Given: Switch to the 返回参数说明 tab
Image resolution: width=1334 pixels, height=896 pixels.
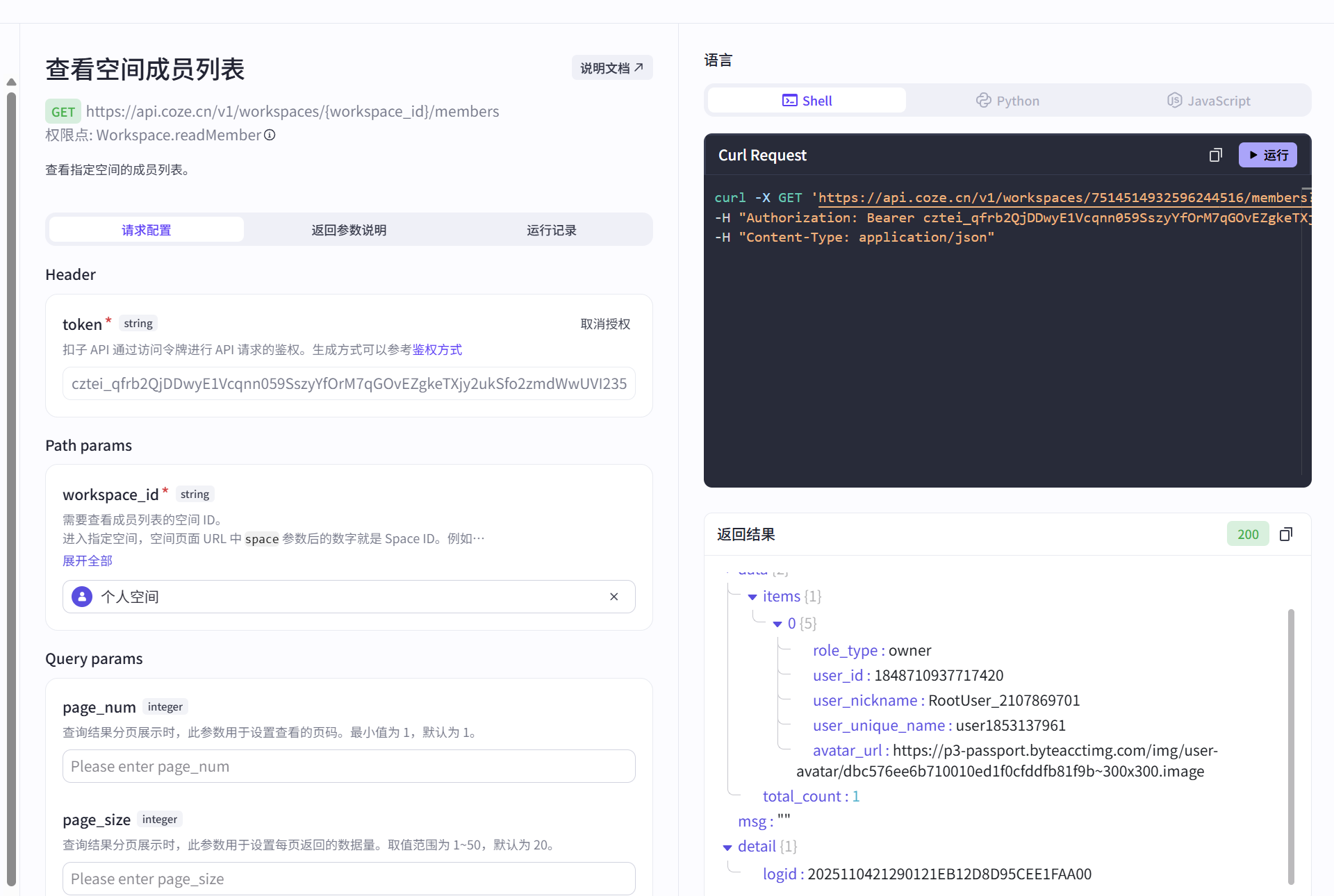Looking at the screenshot, I should pyautogui.click(x=348, y=229).
